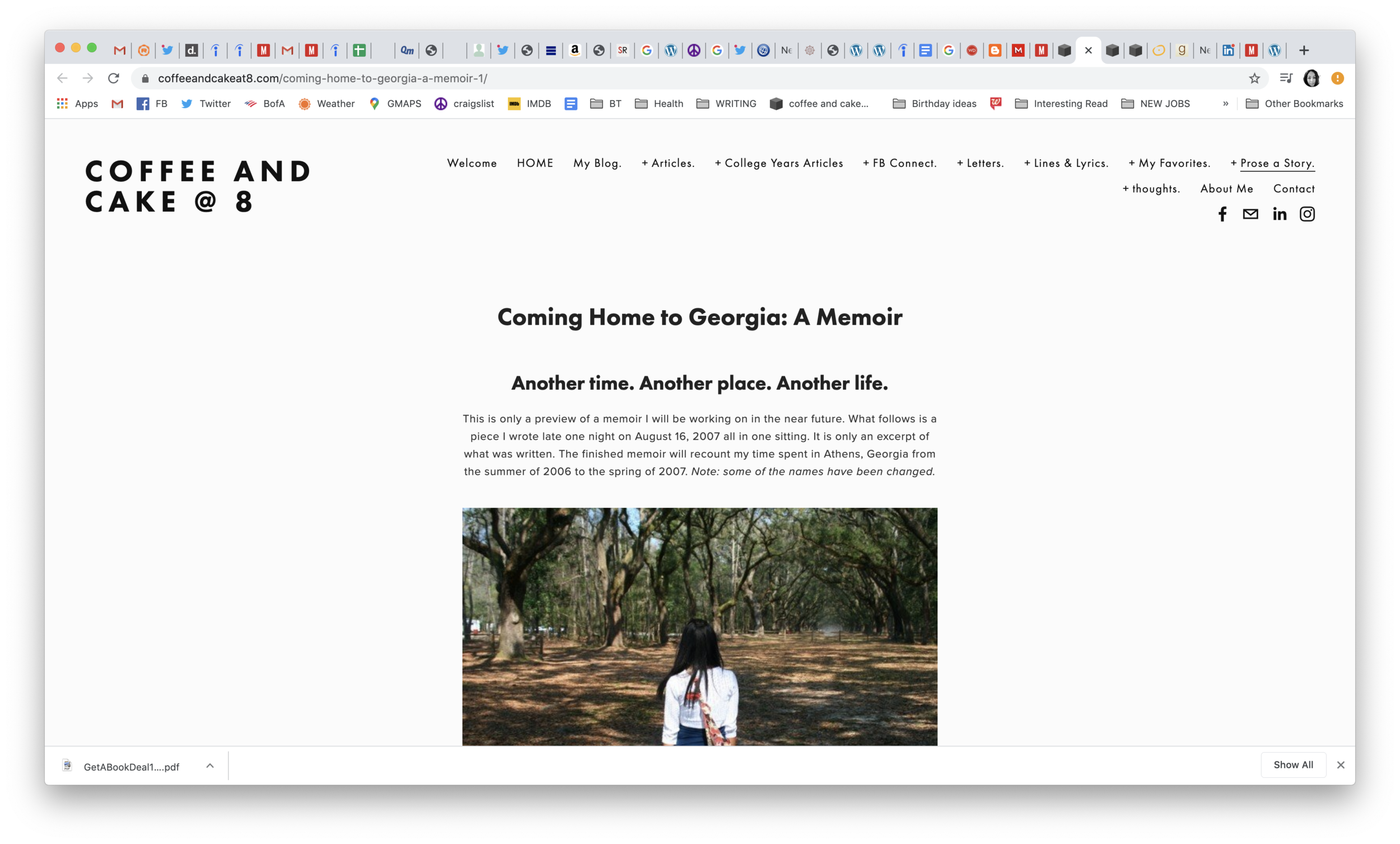The width and height of the screenshot is (1400, 844).
Task: Click Show All downloads button
Action: [1292, 764]
